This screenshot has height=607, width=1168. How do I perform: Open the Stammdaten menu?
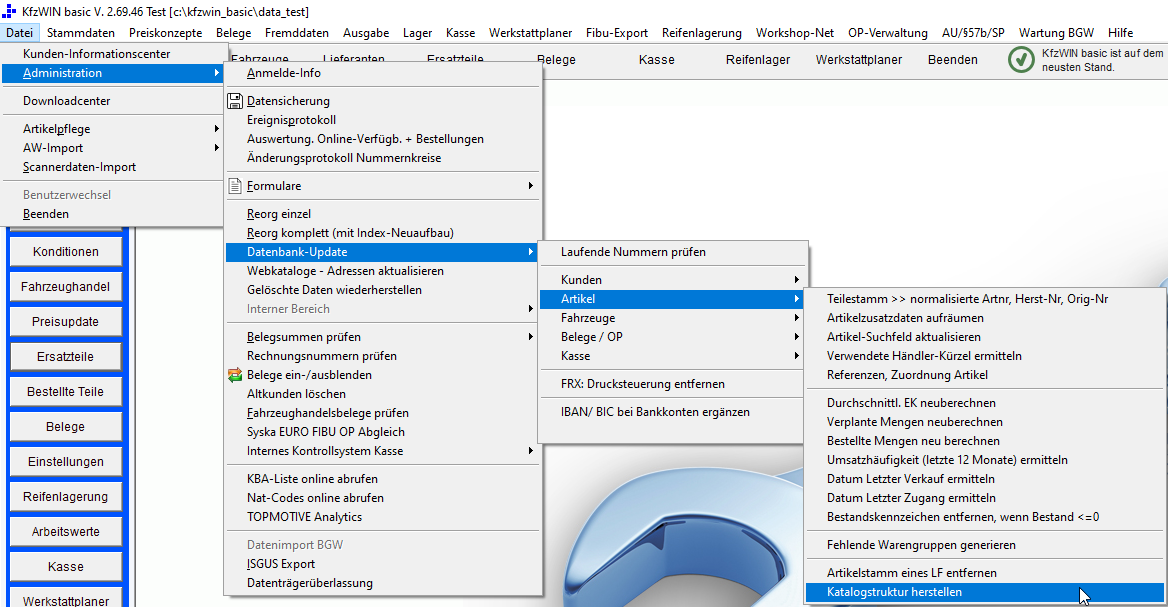click(80, 33)
